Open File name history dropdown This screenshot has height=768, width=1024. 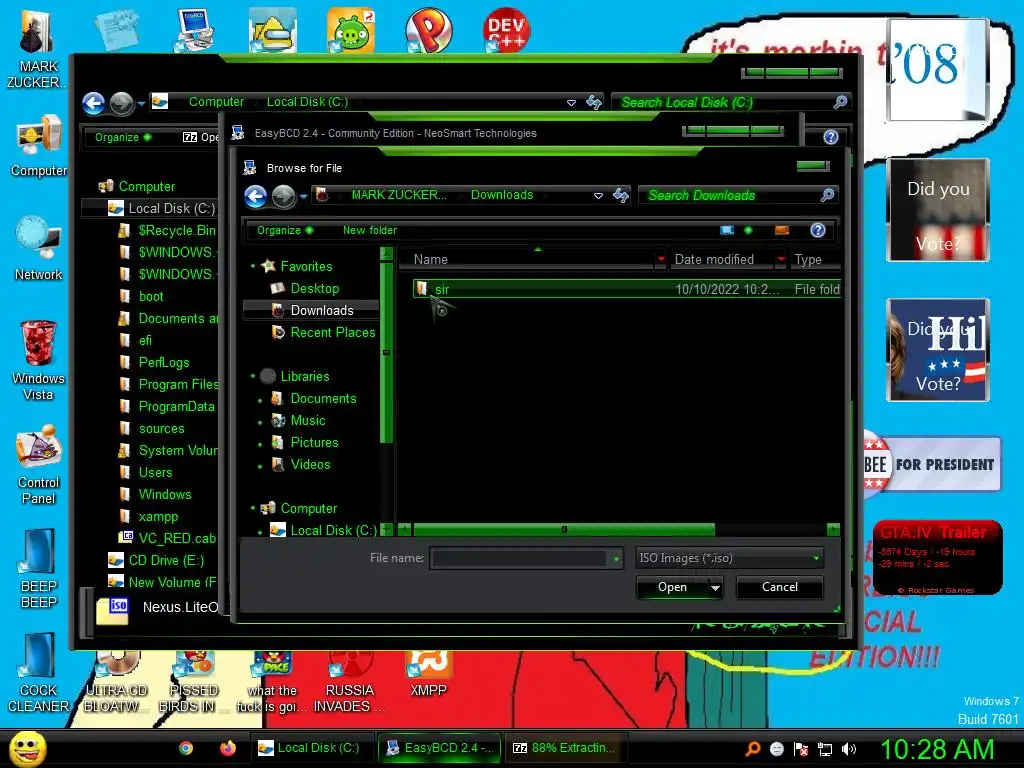[616, 559]
